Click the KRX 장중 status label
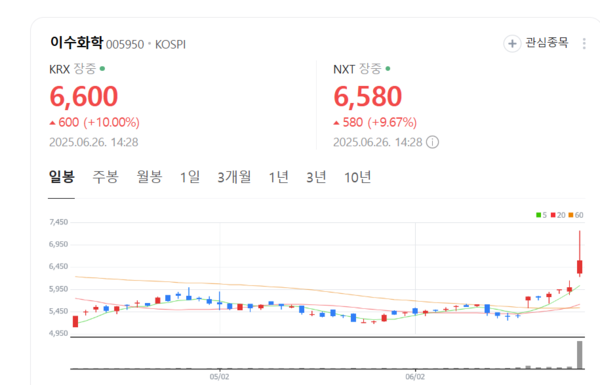This screenshot has width=600, height=385. tap(84, 69)
